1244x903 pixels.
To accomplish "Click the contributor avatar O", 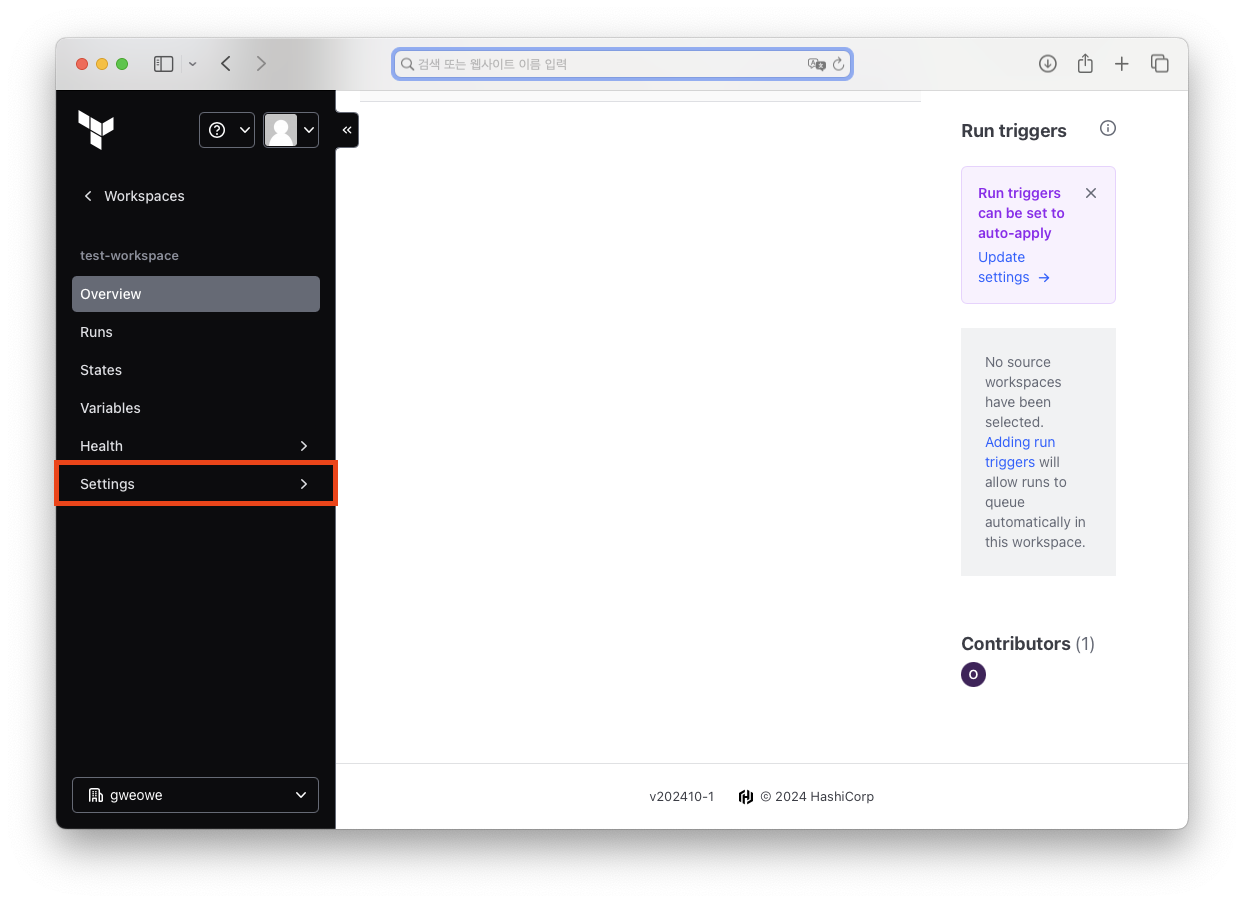I will tap(973, 674).
